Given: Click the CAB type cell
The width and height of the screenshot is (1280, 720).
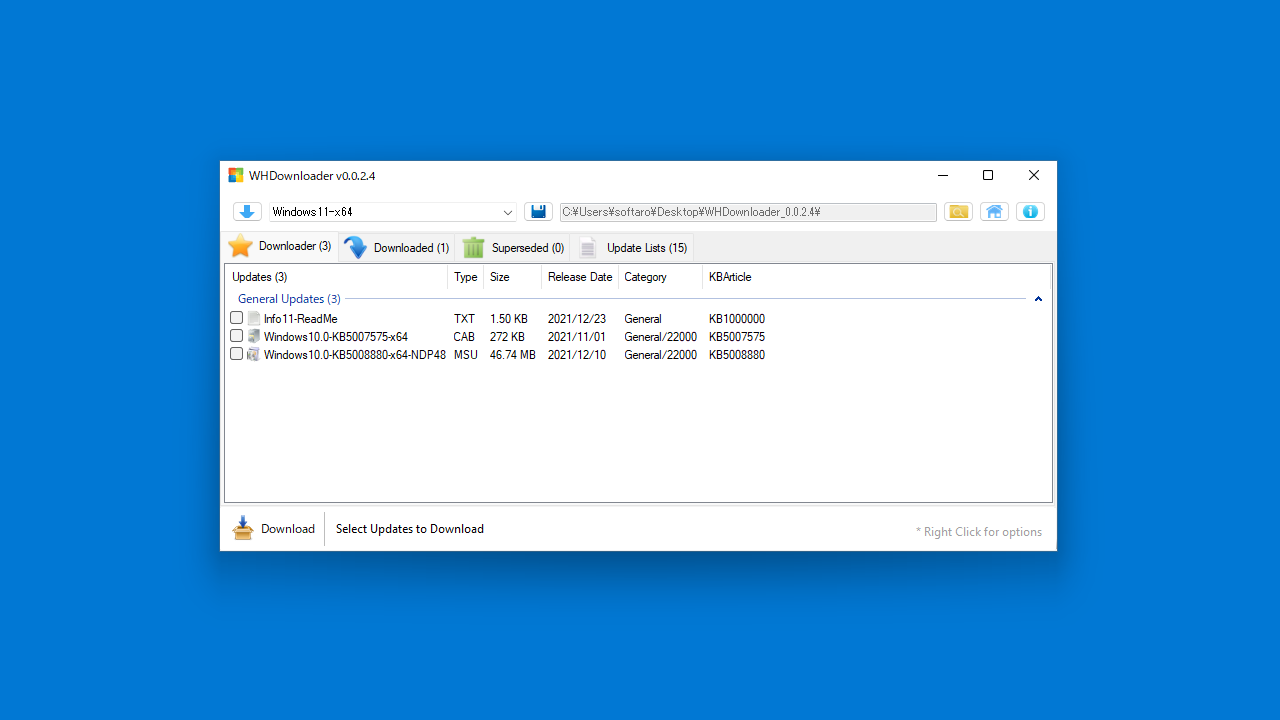Looking at the screenshot, I should pos(464,337).
